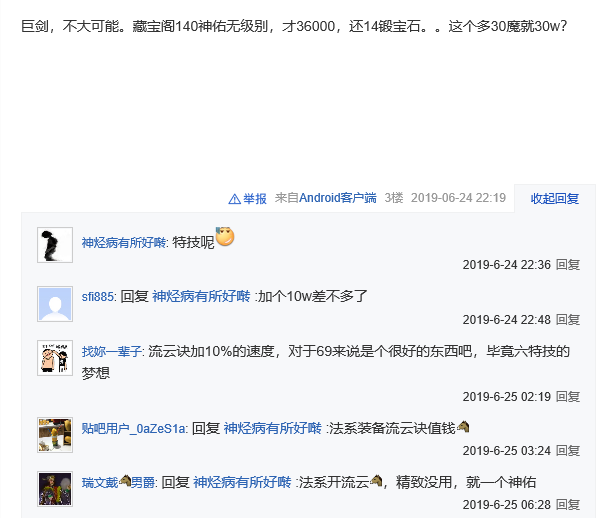Image resolution: width=598 pixels, height=518 pixels.
Task: Click the report warning triangle icon
Action: pyautogui.click(x=234, y=199)
